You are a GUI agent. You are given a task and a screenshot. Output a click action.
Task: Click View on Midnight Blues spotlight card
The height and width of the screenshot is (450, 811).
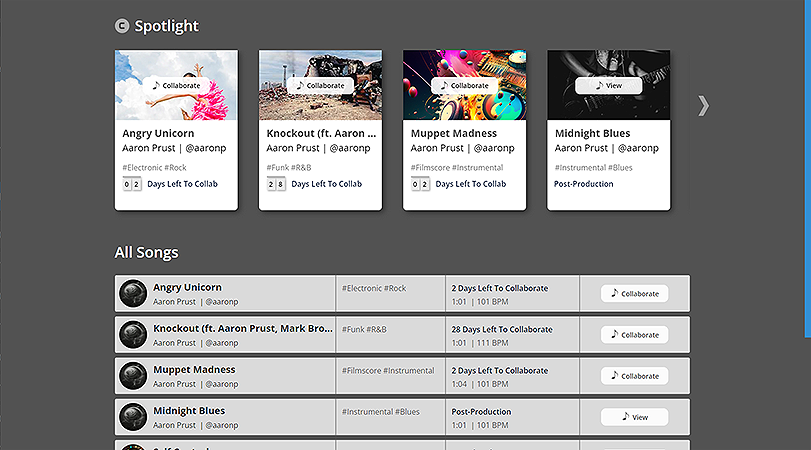click(x=609, y=85)
